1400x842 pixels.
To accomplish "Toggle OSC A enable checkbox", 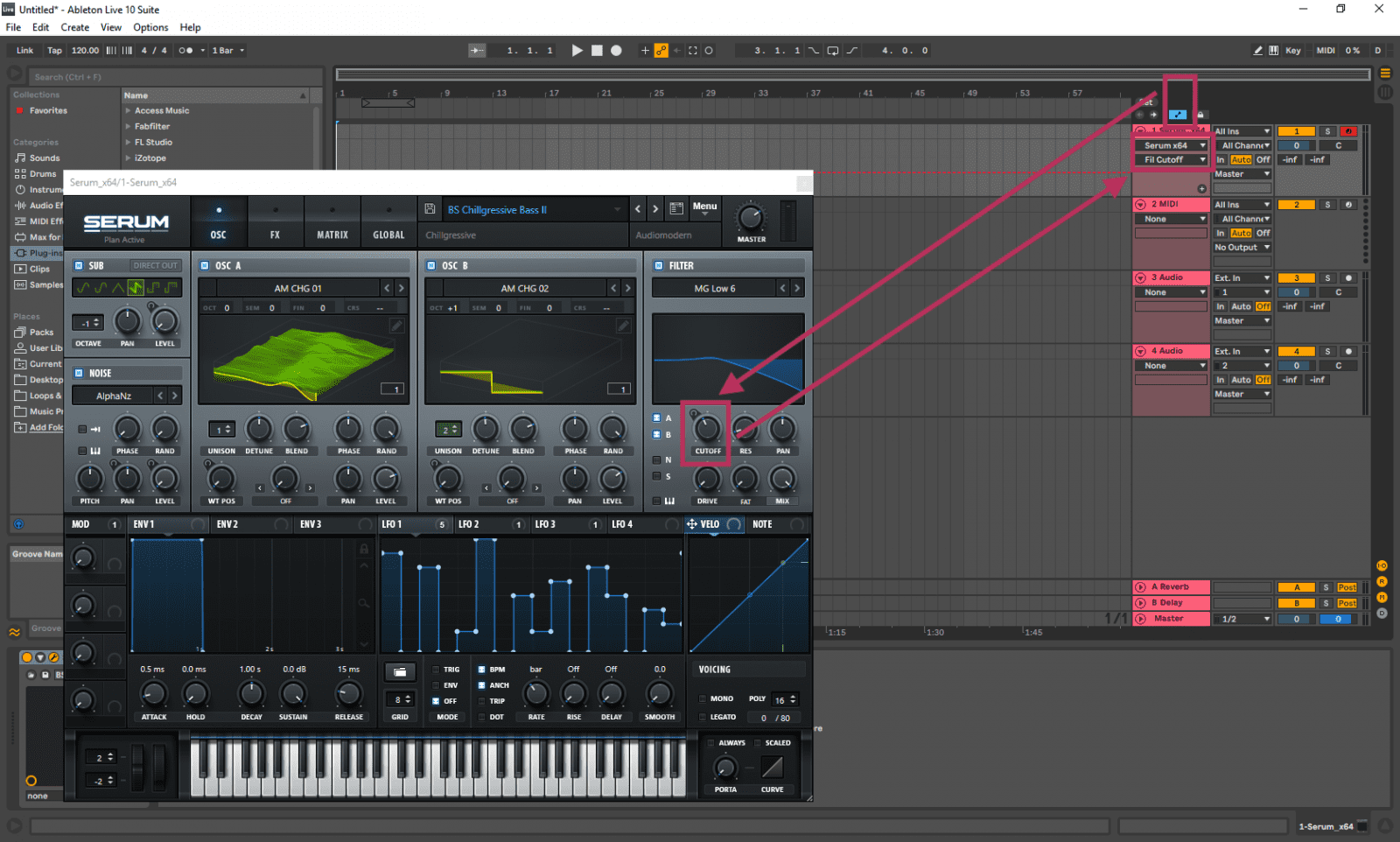I will [205, 265].
